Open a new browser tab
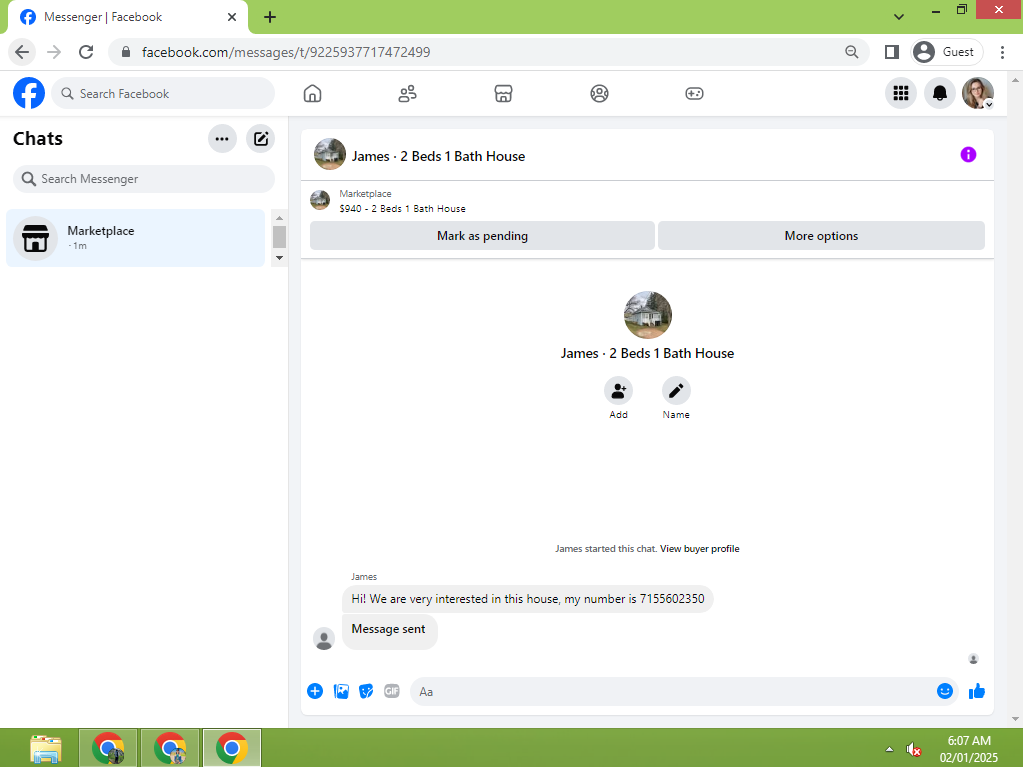 (x=269, y=17)
